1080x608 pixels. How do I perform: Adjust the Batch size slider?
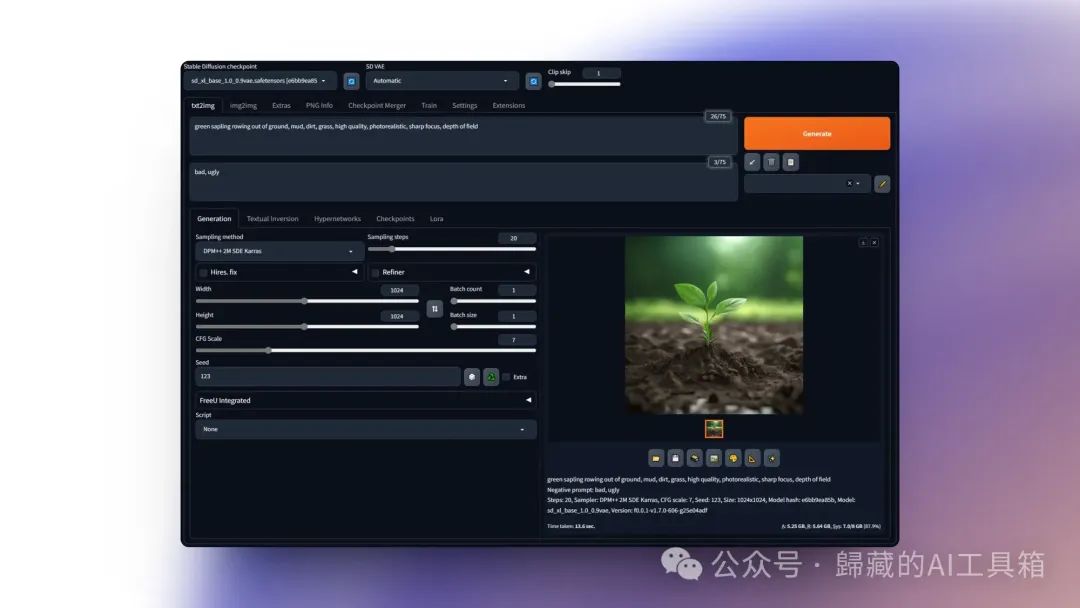point(493,327)
